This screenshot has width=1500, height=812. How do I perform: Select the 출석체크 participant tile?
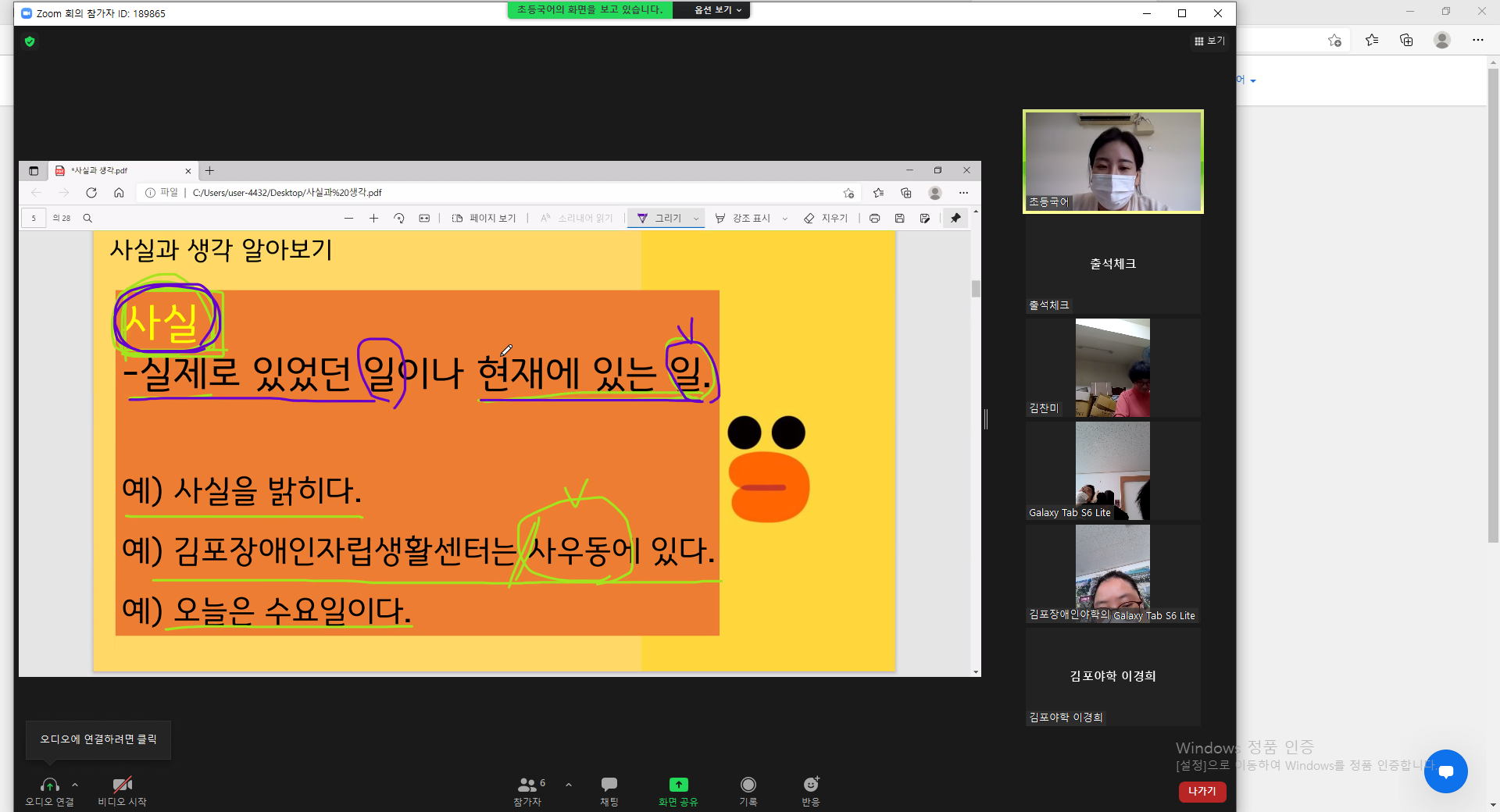tap(1113, 265)
